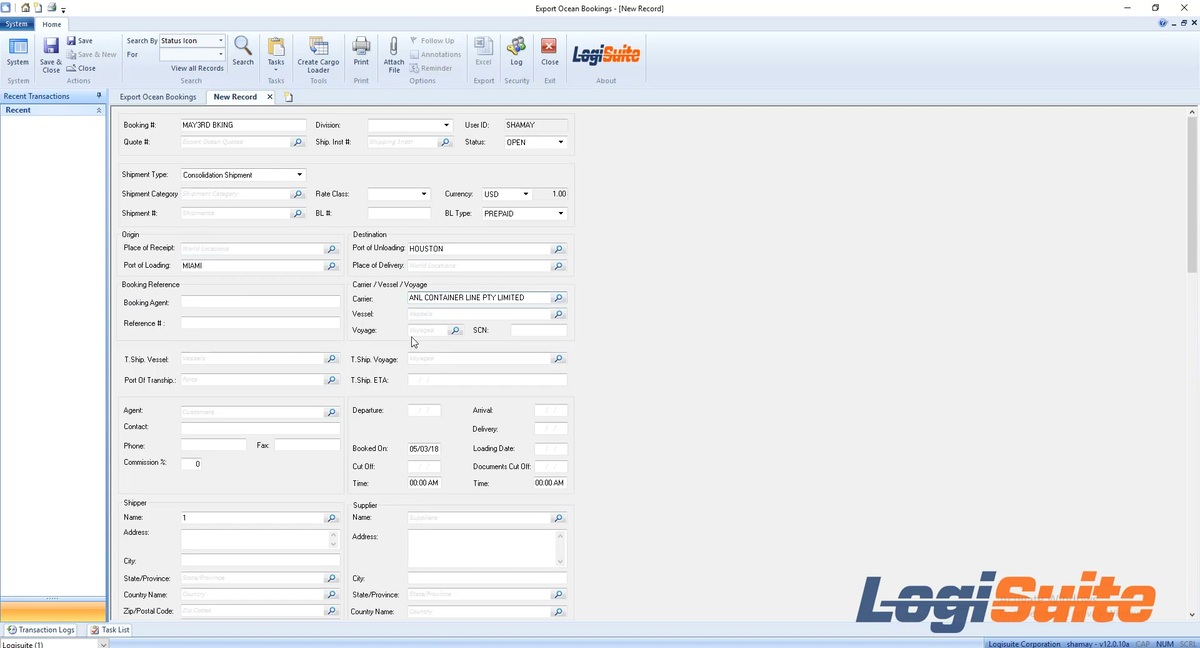Click Close under Save in Actions
1200x648 pixels.
pyautogui.click(x=81, y=68)
